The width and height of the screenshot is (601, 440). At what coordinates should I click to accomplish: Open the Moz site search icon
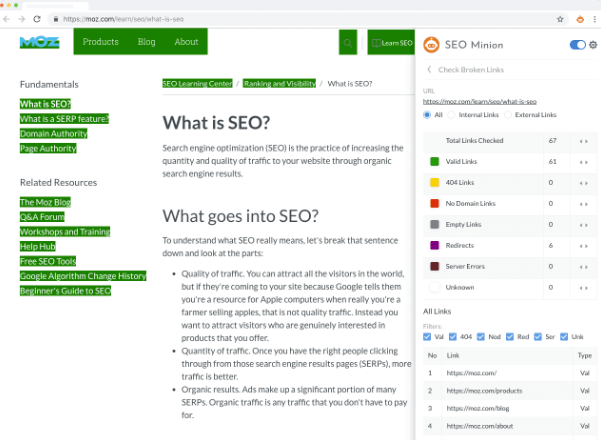pos(348,43)
